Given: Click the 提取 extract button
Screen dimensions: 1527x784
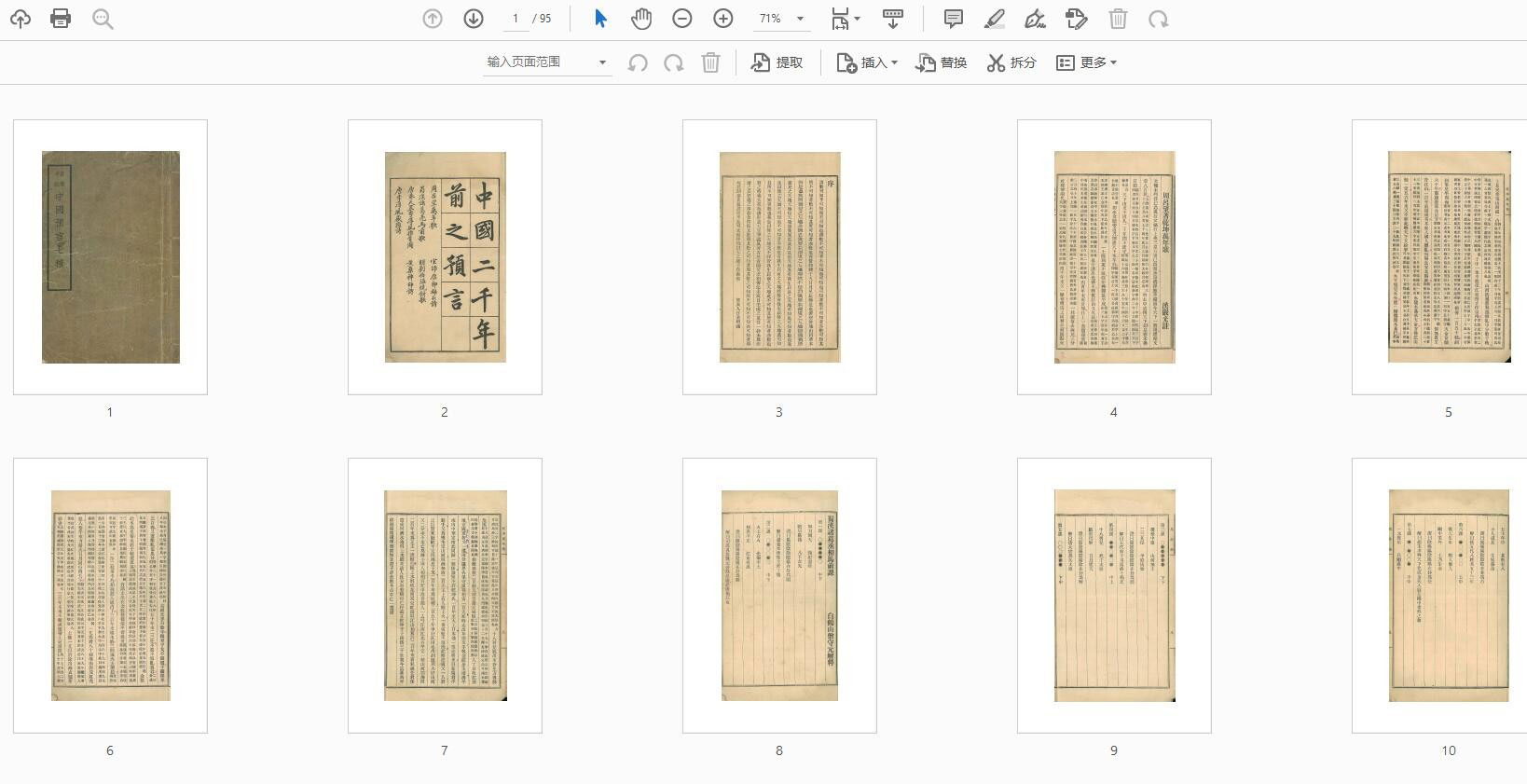Looking at the screenshot, I should coord(777,62).
